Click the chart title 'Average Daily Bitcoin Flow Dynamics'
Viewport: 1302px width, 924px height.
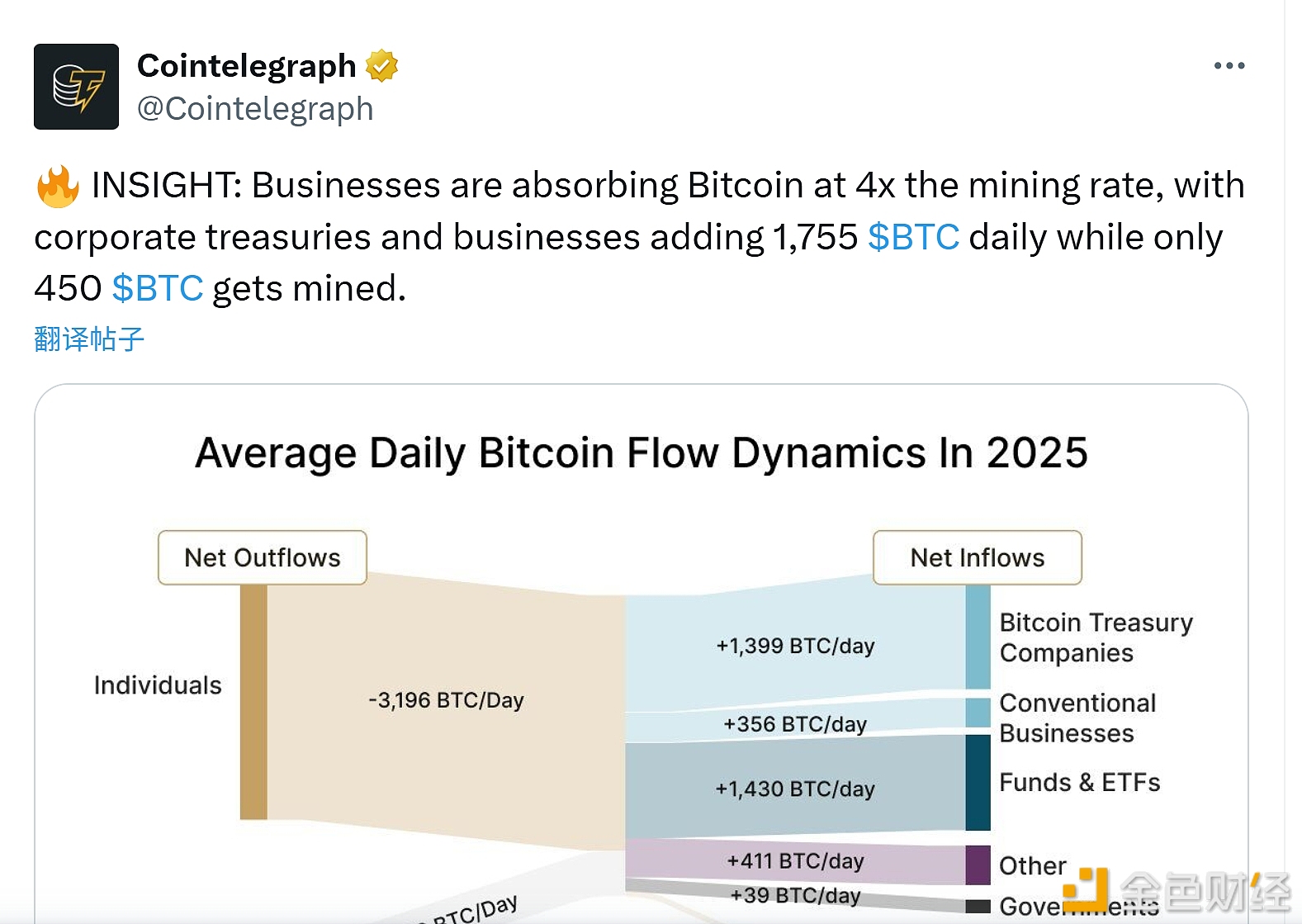[642, 453]
